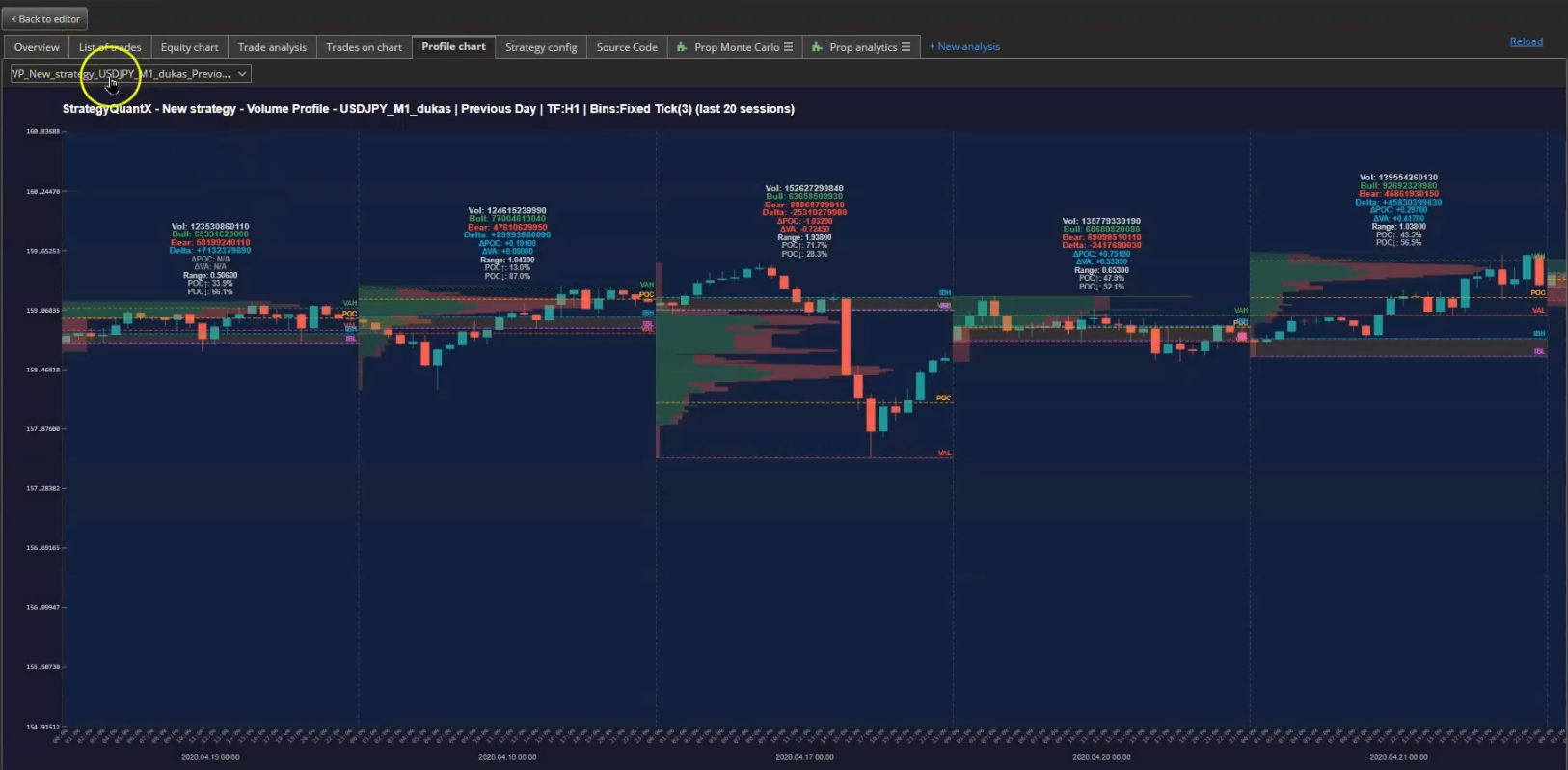
Task: Click the Vol: 123530860110 stats label
Action: [210, 227]
